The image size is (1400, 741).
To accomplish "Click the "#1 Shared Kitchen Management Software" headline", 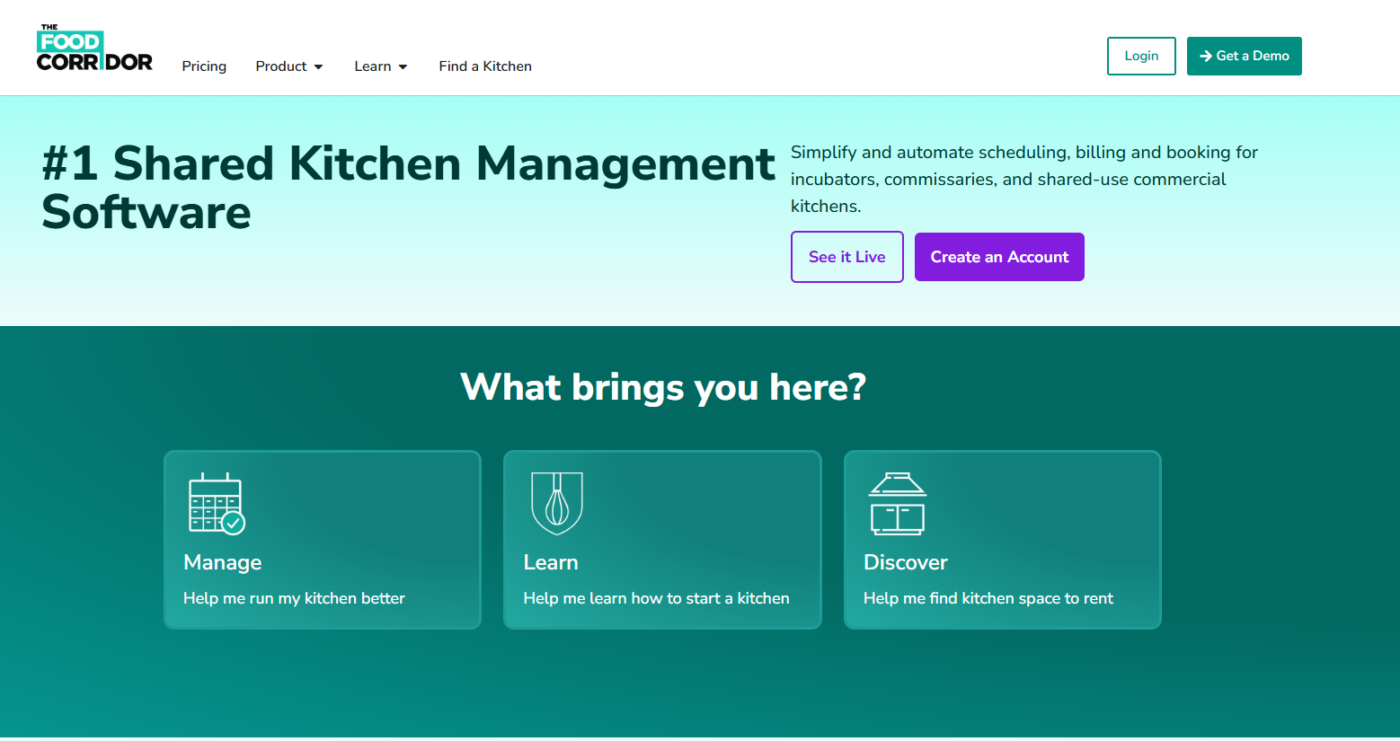I will (408, 188).
